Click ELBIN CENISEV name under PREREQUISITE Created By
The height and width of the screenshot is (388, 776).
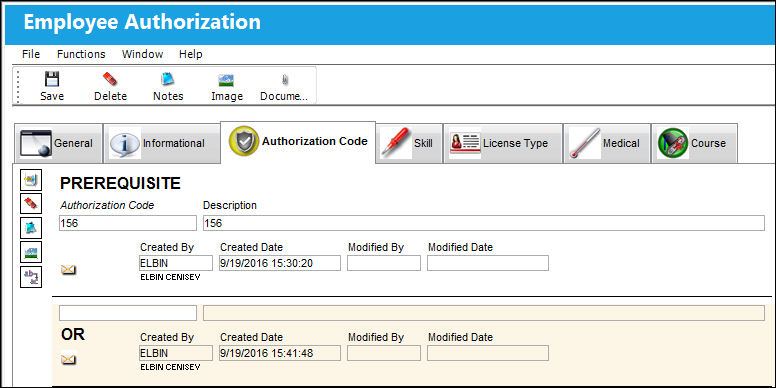(170, 277)
